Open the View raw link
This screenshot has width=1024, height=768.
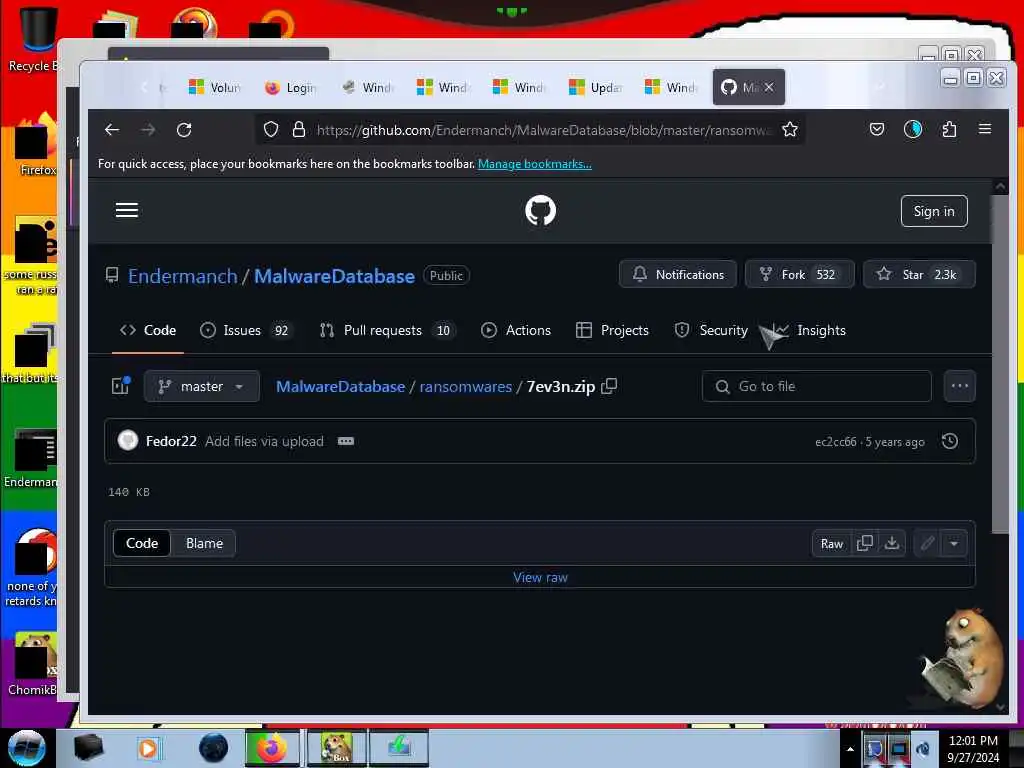tap(540, 577)
